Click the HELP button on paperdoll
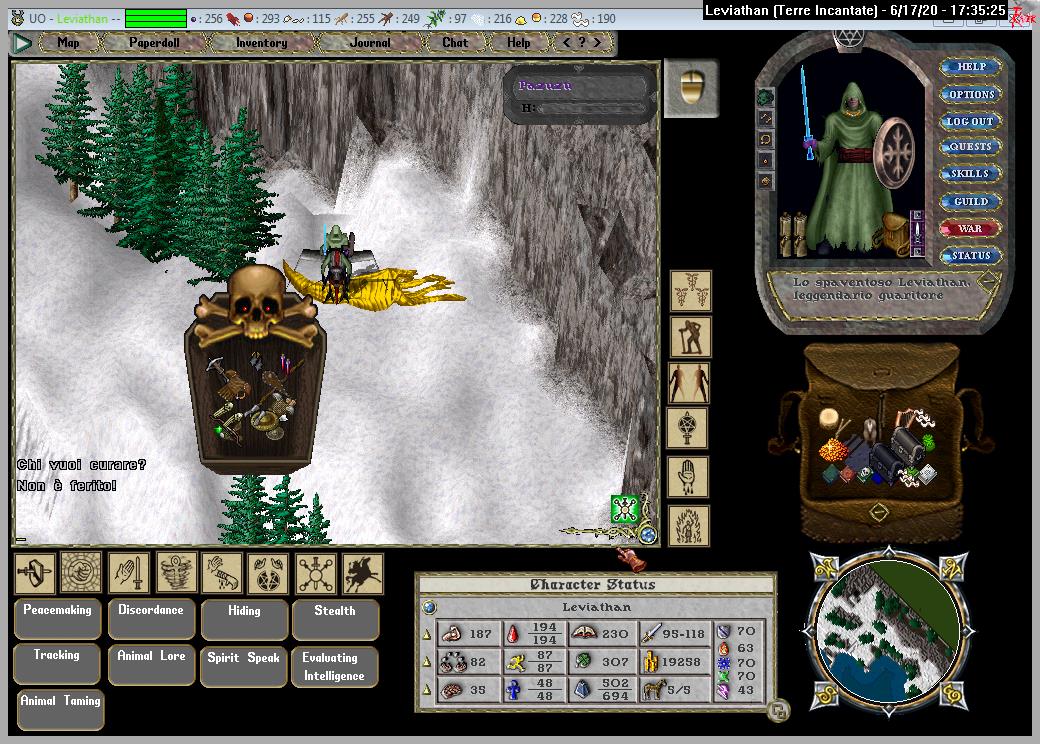The height and width of the screenshot is (744, 1040). (x=971, y=67)
